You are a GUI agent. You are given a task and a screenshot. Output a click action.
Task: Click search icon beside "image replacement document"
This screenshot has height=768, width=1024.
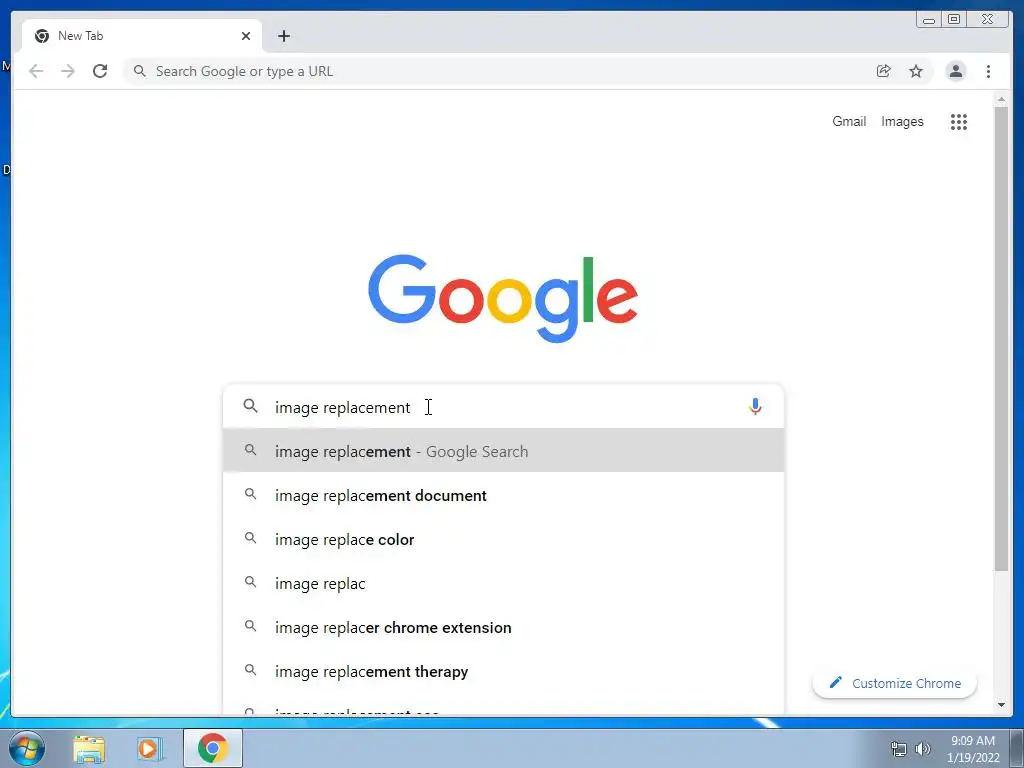point(250,494)
